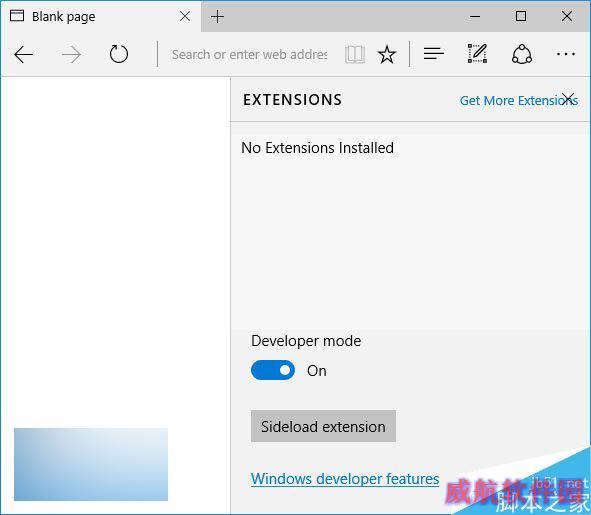Click the Sideload extension button
Viewport: 591px width, 515px height.
click(323, 426)
